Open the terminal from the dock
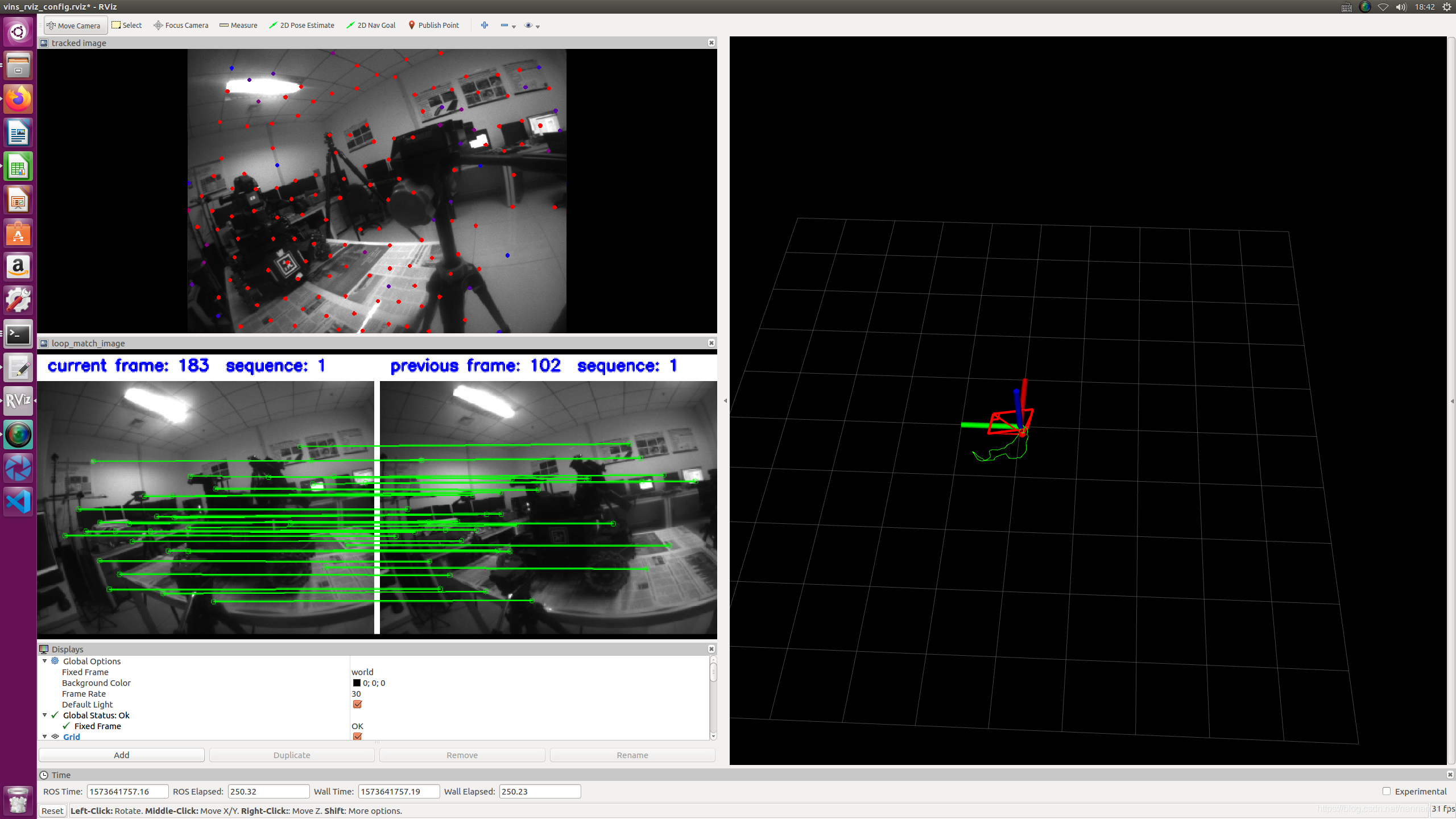The width and height of the screenshot is (1456, 819). click(18, 334)
